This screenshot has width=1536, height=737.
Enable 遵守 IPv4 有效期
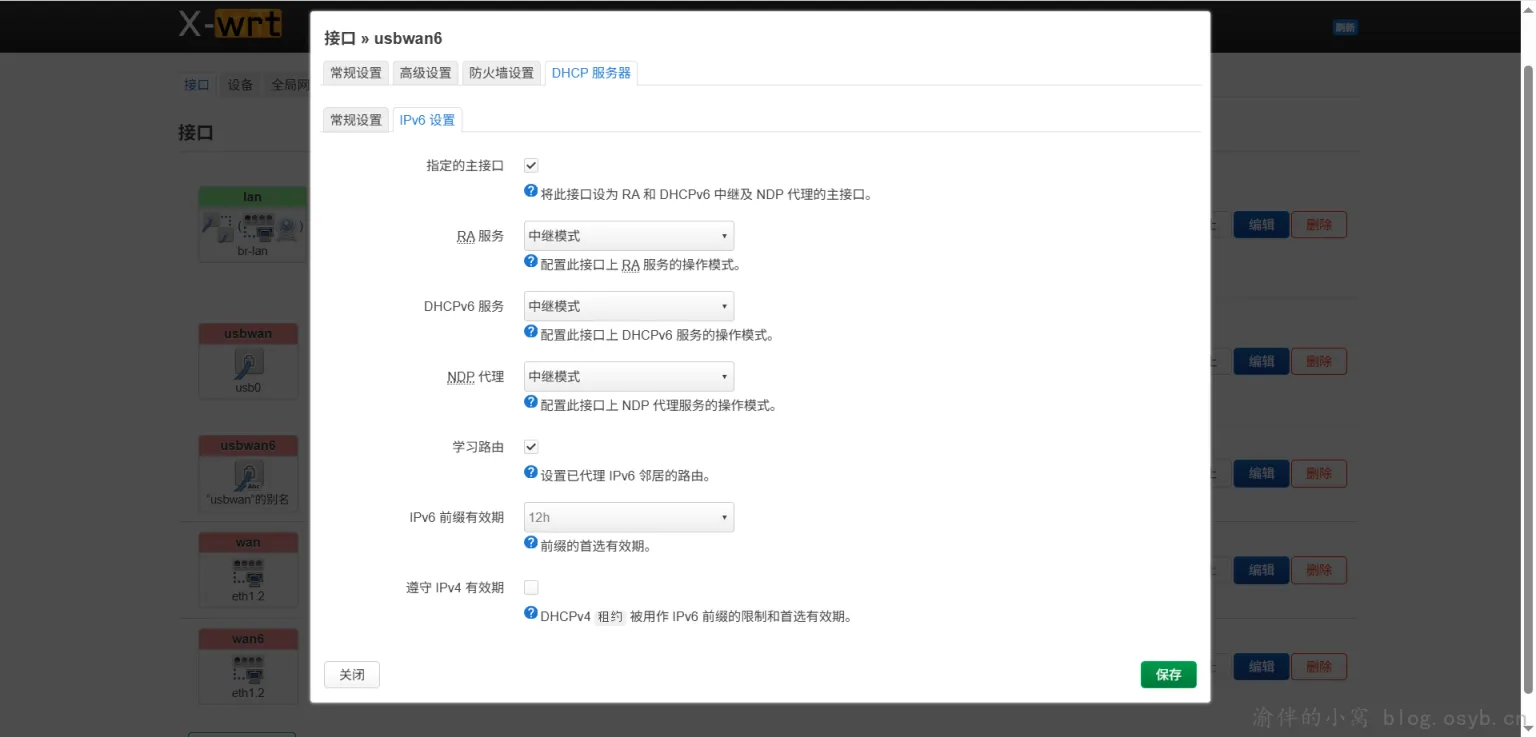coord(530,587)
